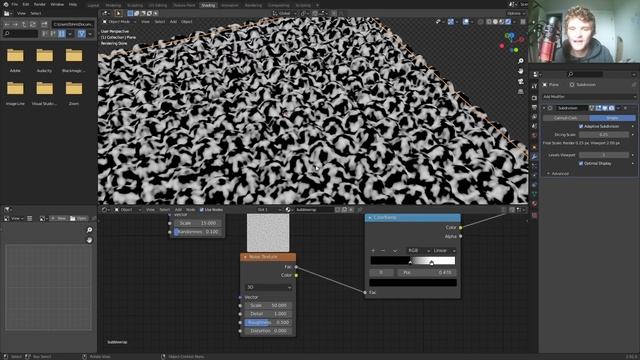
Task: Click the Noise Texture Scale field
Action: click(x=268, y=305)
